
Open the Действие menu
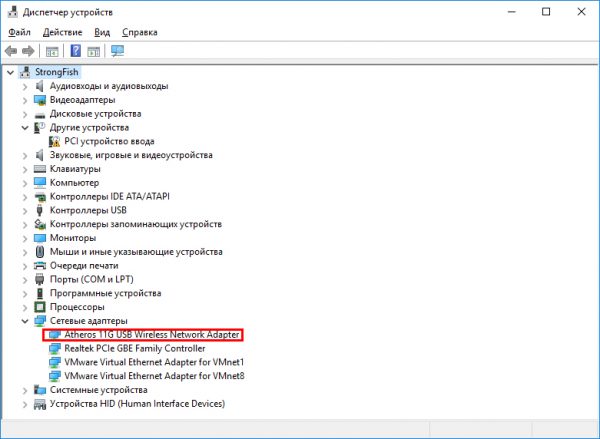(x=62, y=32)
